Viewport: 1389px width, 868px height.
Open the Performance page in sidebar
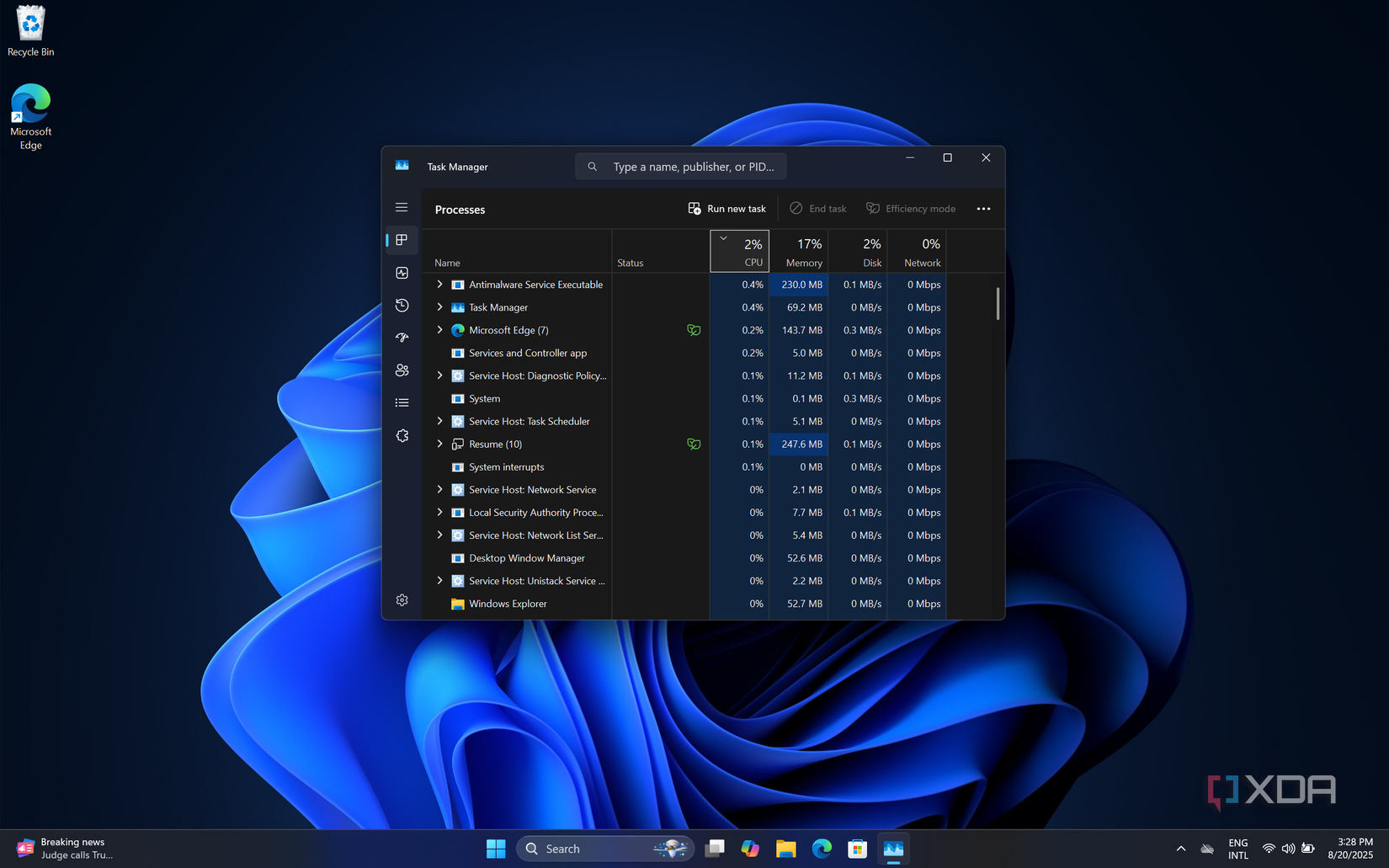click(x=402, y=273)
